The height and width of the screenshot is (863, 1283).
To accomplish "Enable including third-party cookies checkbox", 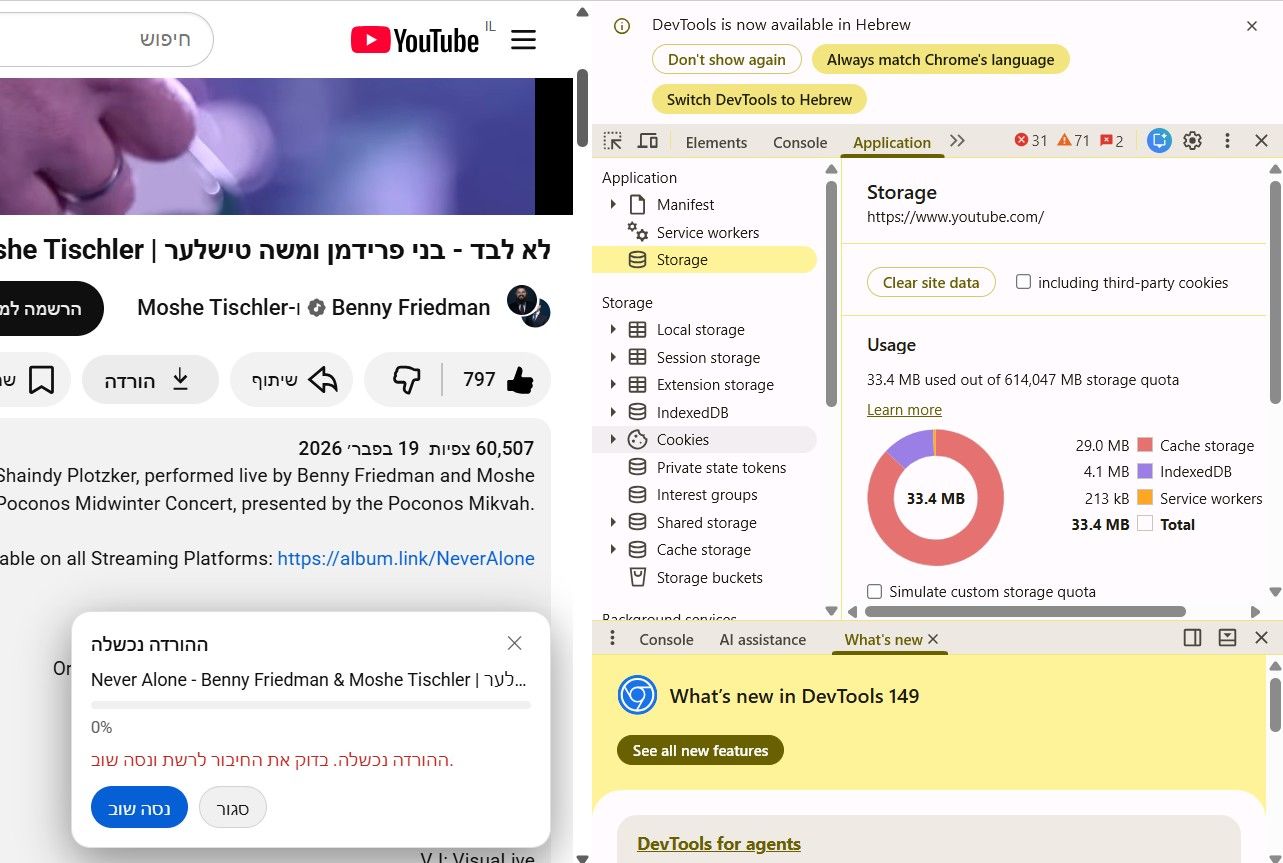I will [1023, 282].
